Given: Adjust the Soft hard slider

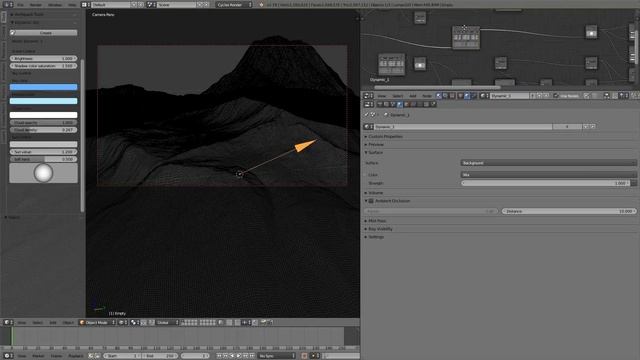Looking at the screenshot, I should (43, 159).
